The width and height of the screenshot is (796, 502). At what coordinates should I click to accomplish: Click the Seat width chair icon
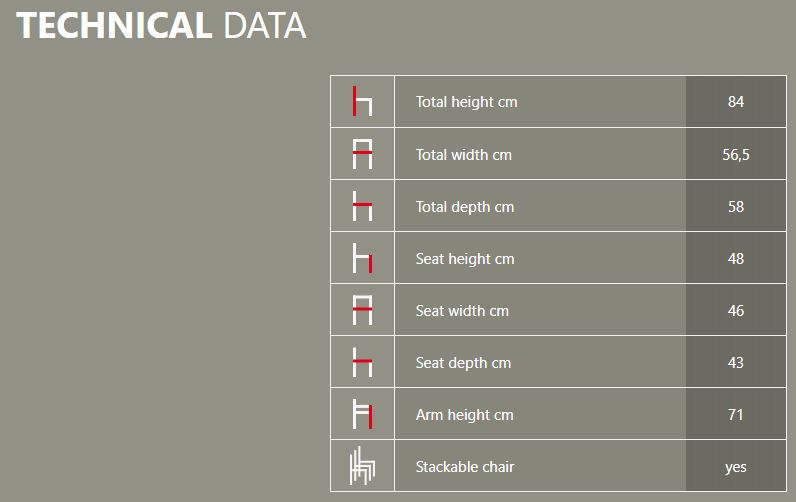point(362,311)
